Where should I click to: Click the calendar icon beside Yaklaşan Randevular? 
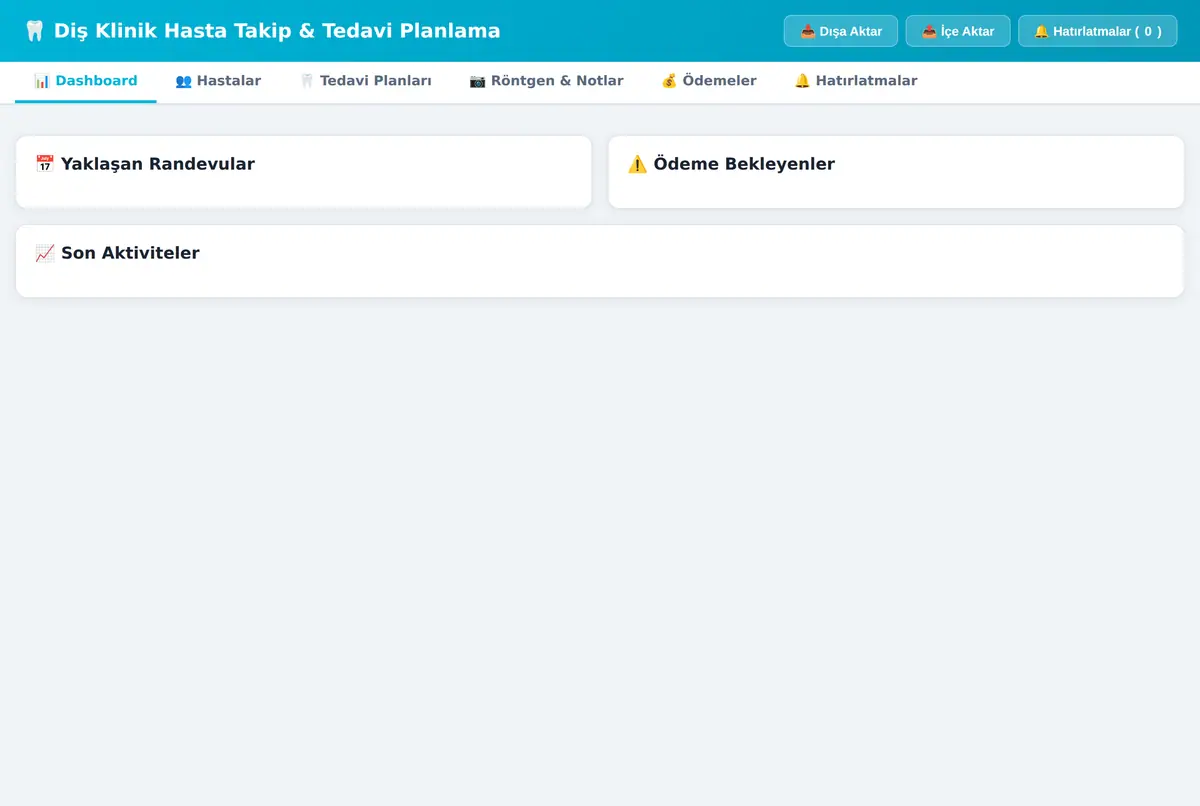click(x=45, y=164)
